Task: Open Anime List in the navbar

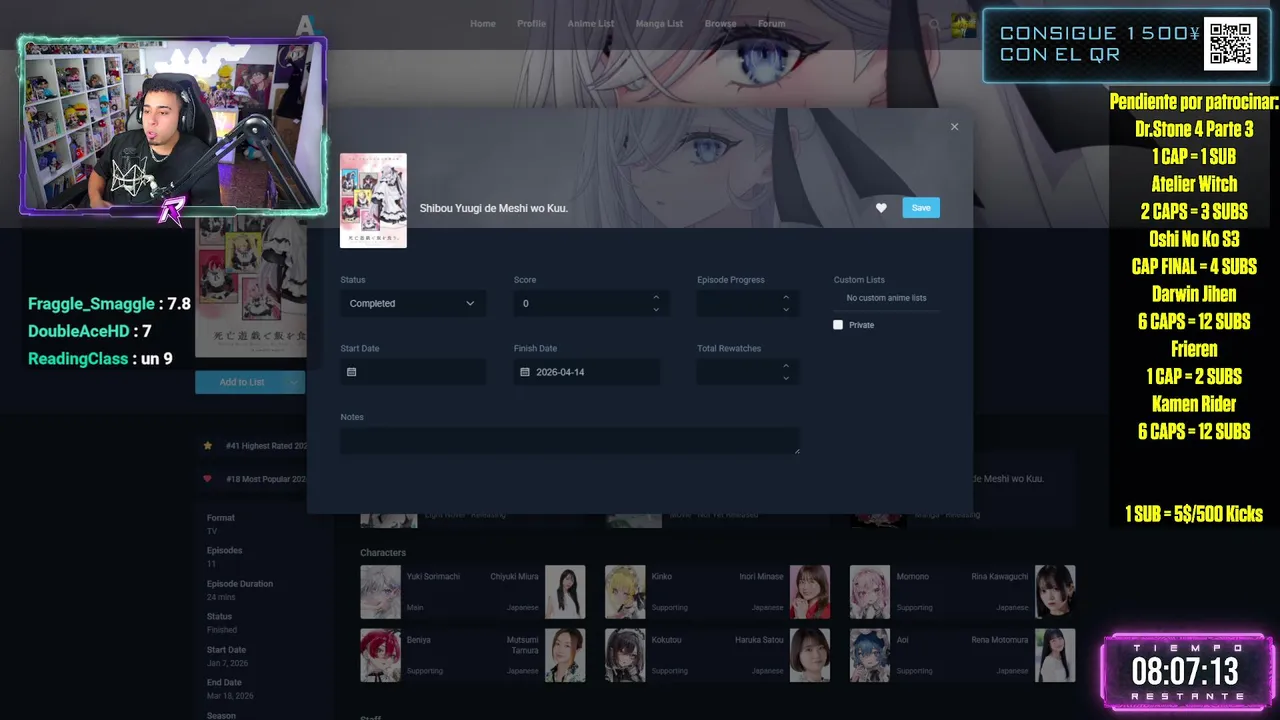Action: 591,24
